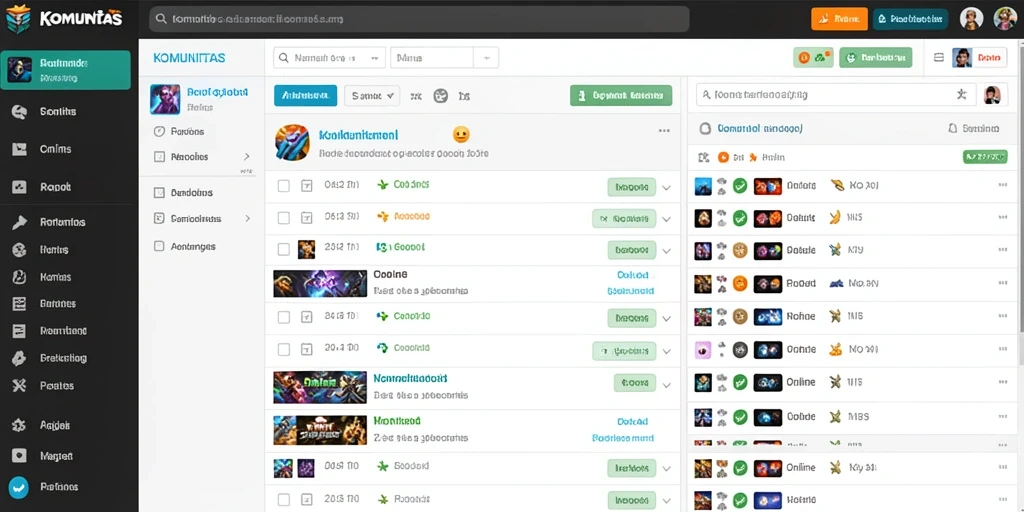Screen dimensions: 1024x512
Task: Tick the checkbox on the first list row
Action: tap(283, 186)
